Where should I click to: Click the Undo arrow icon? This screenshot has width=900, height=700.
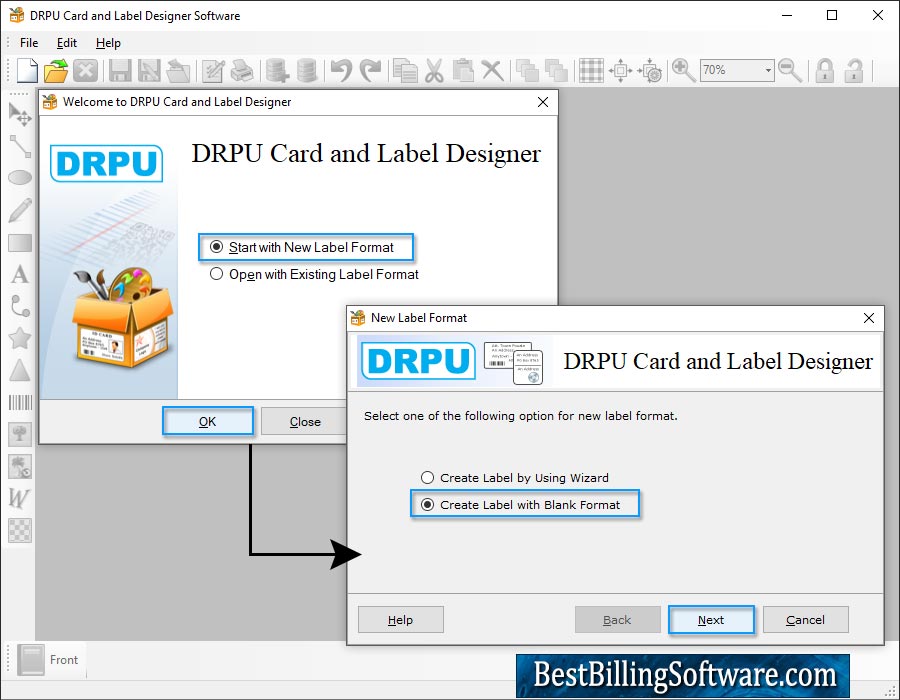pos(342,71)
